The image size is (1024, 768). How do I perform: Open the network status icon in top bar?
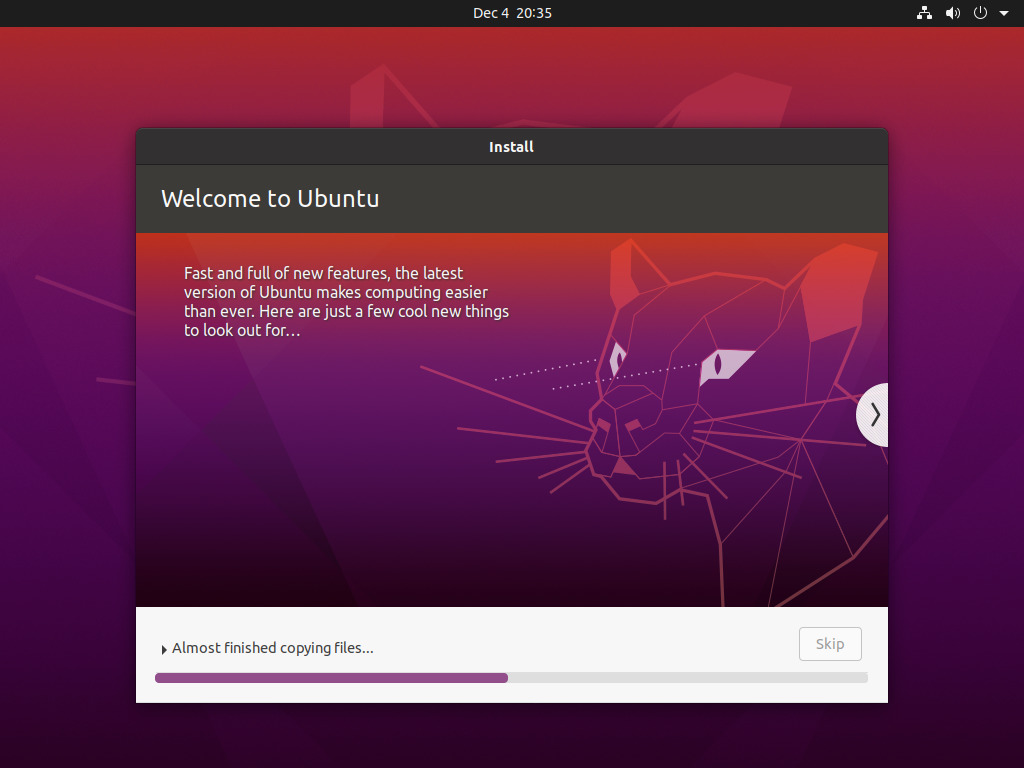(x=924, y=13)
